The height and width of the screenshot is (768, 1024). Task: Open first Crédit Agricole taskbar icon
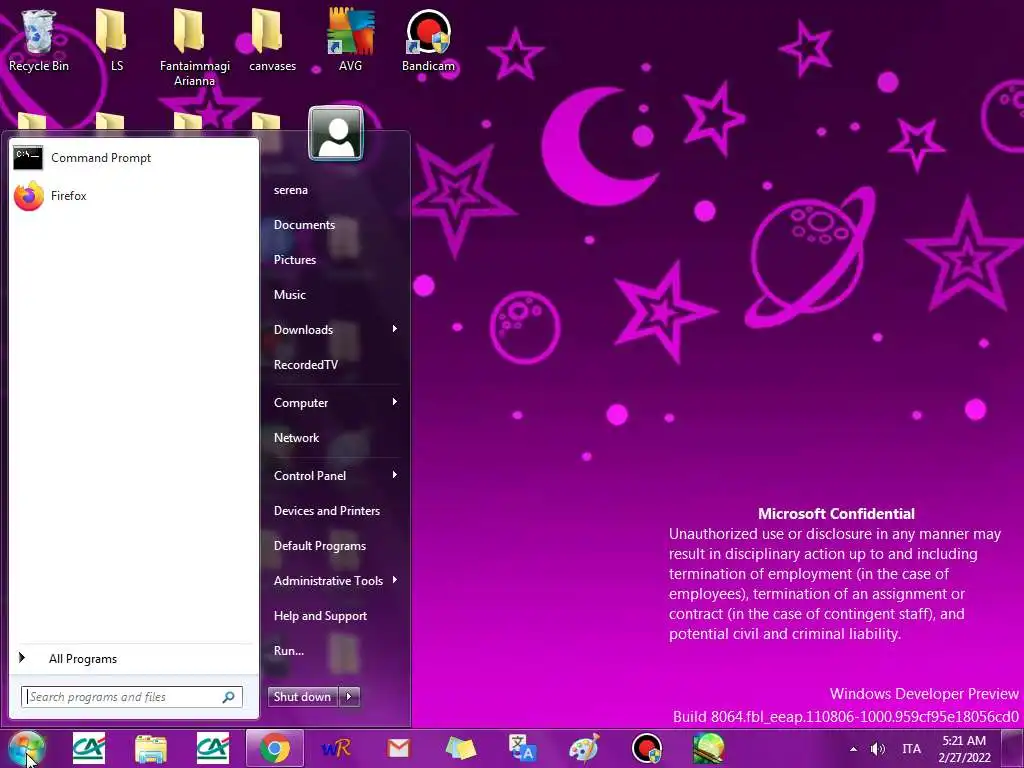pos(89,748)
